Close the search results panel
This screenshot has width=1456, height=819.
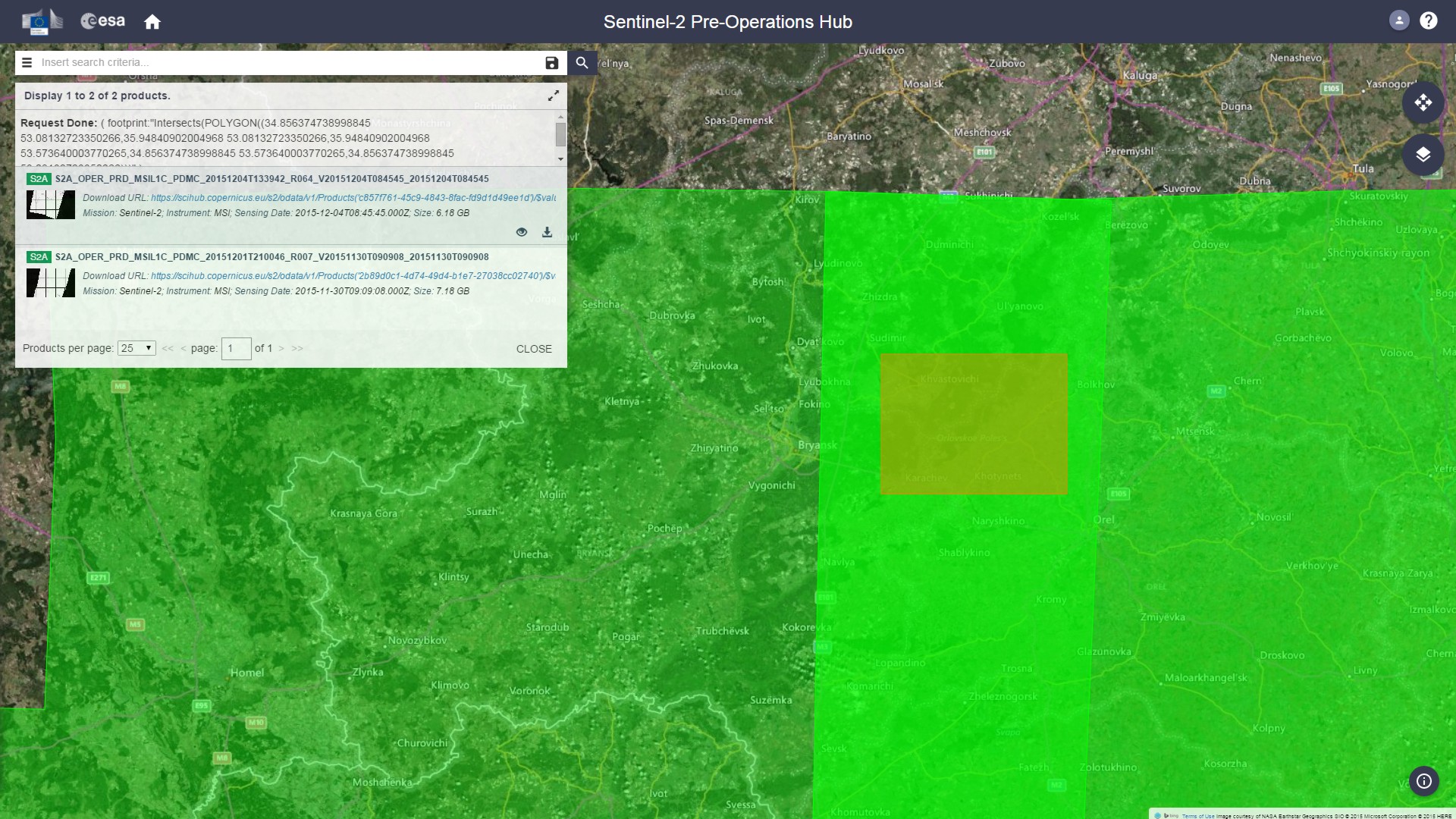534,349
